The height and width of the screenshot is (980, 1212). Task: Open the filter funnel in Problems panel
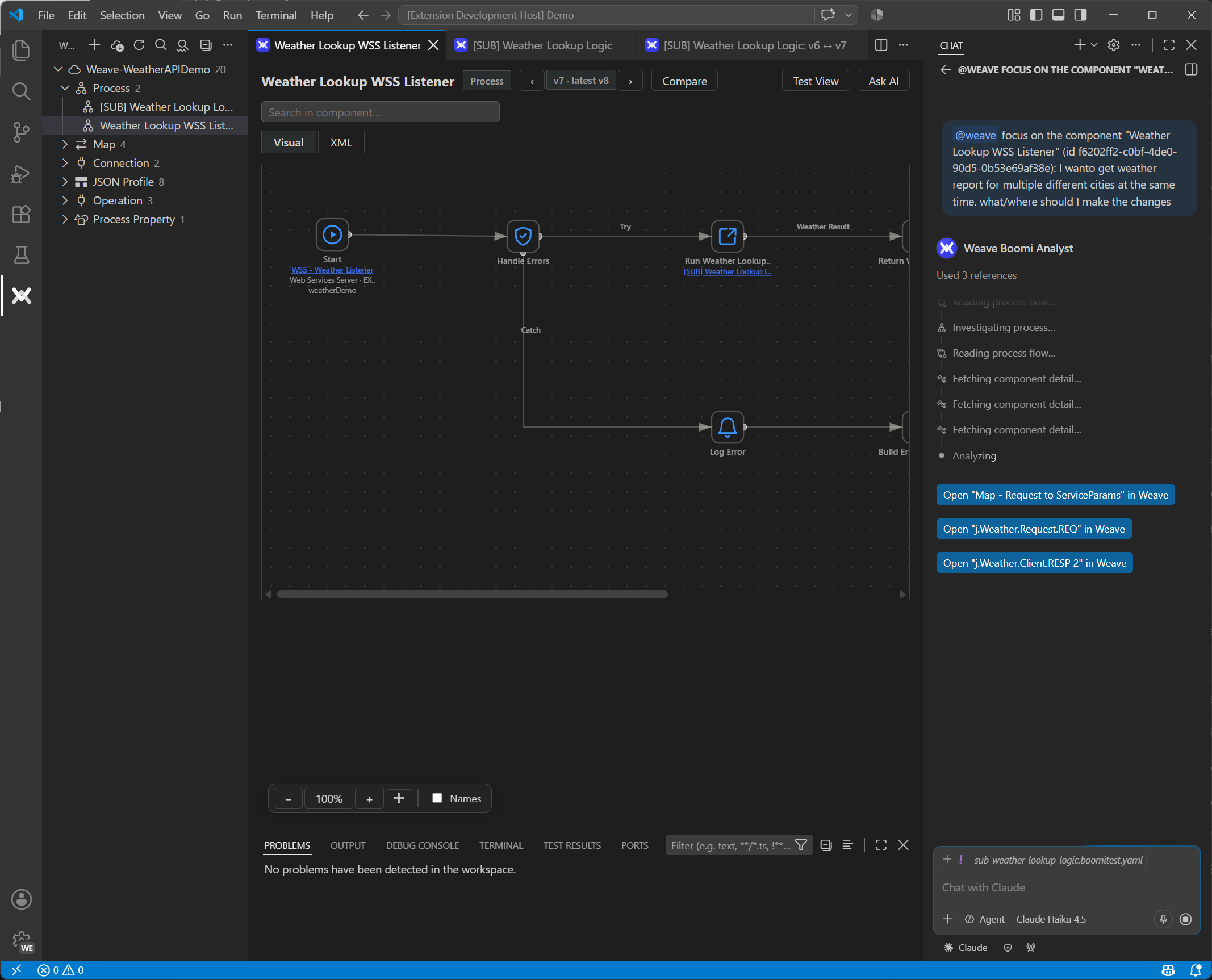(x=801, y=845)
